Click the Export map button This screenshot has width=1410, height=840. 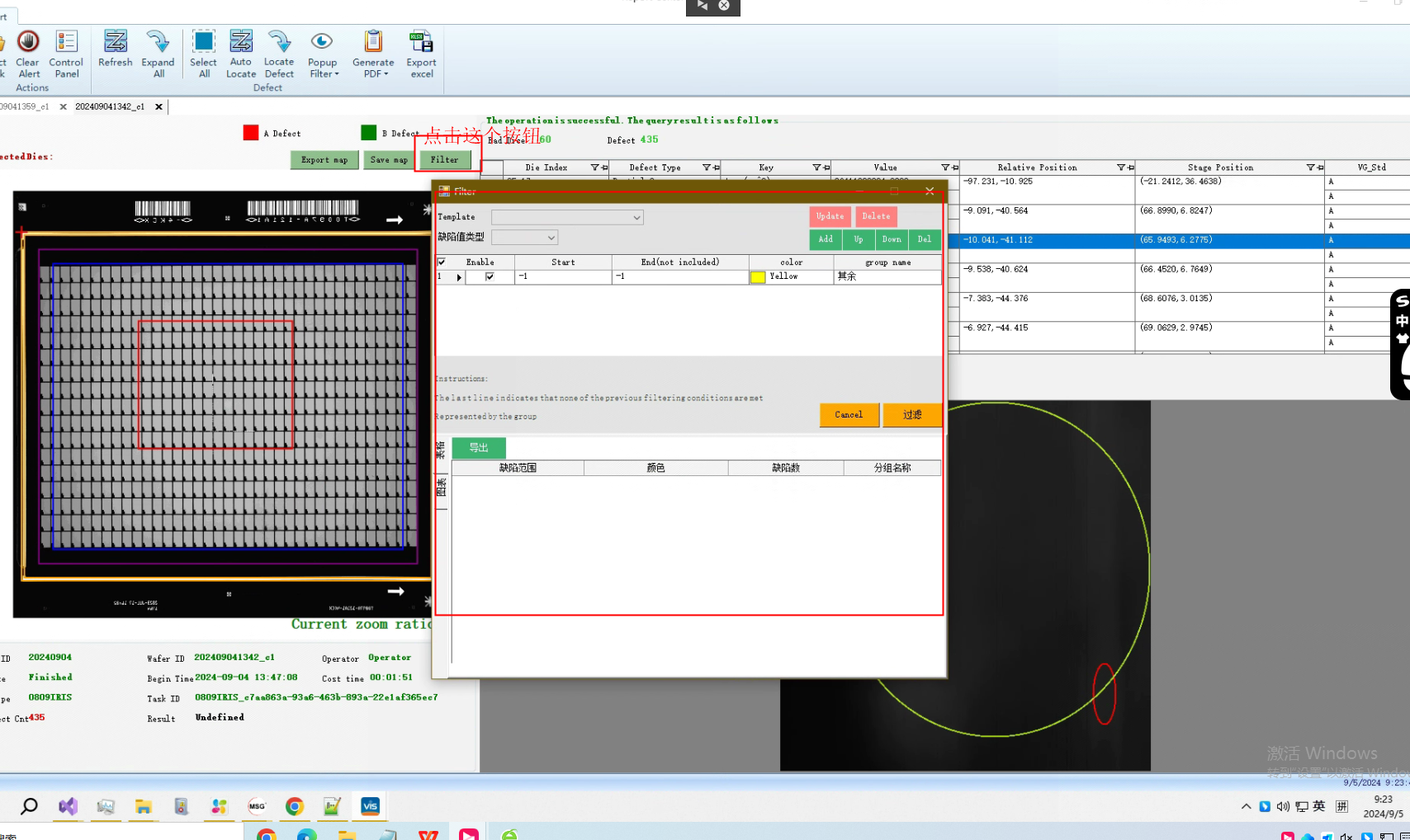click(x=324, y=160)
